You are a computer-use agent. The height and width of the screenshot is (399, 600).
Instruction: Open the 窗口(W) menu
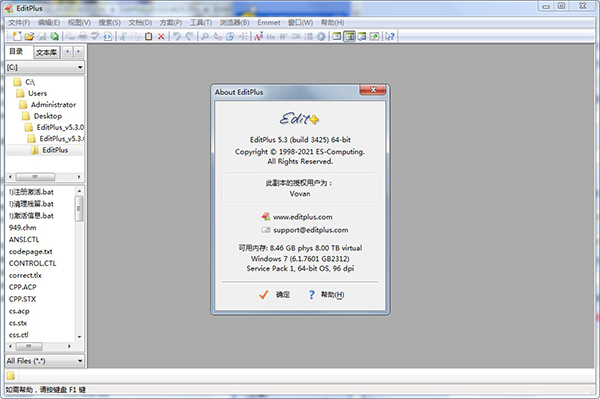point(300,23)
